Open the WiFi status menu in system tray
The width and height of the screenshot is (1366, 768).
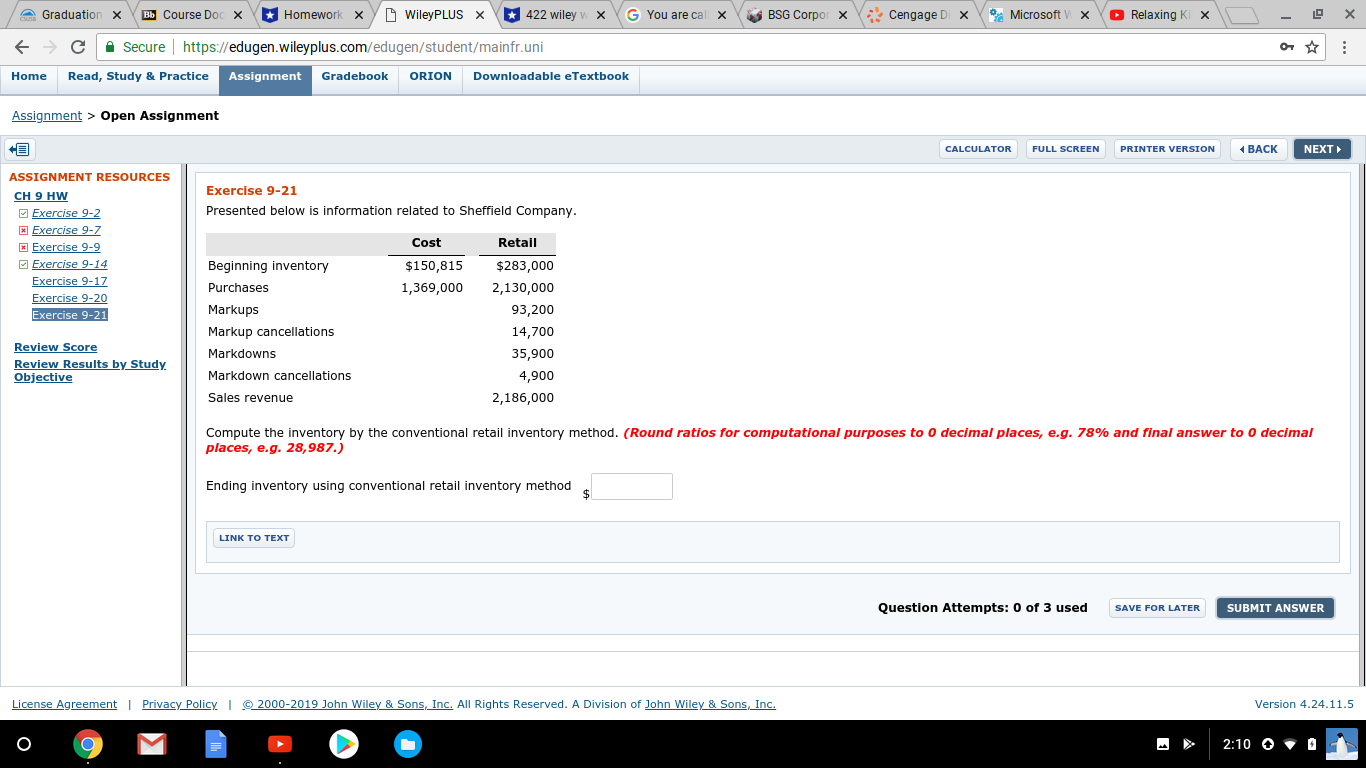[1287, 744]
